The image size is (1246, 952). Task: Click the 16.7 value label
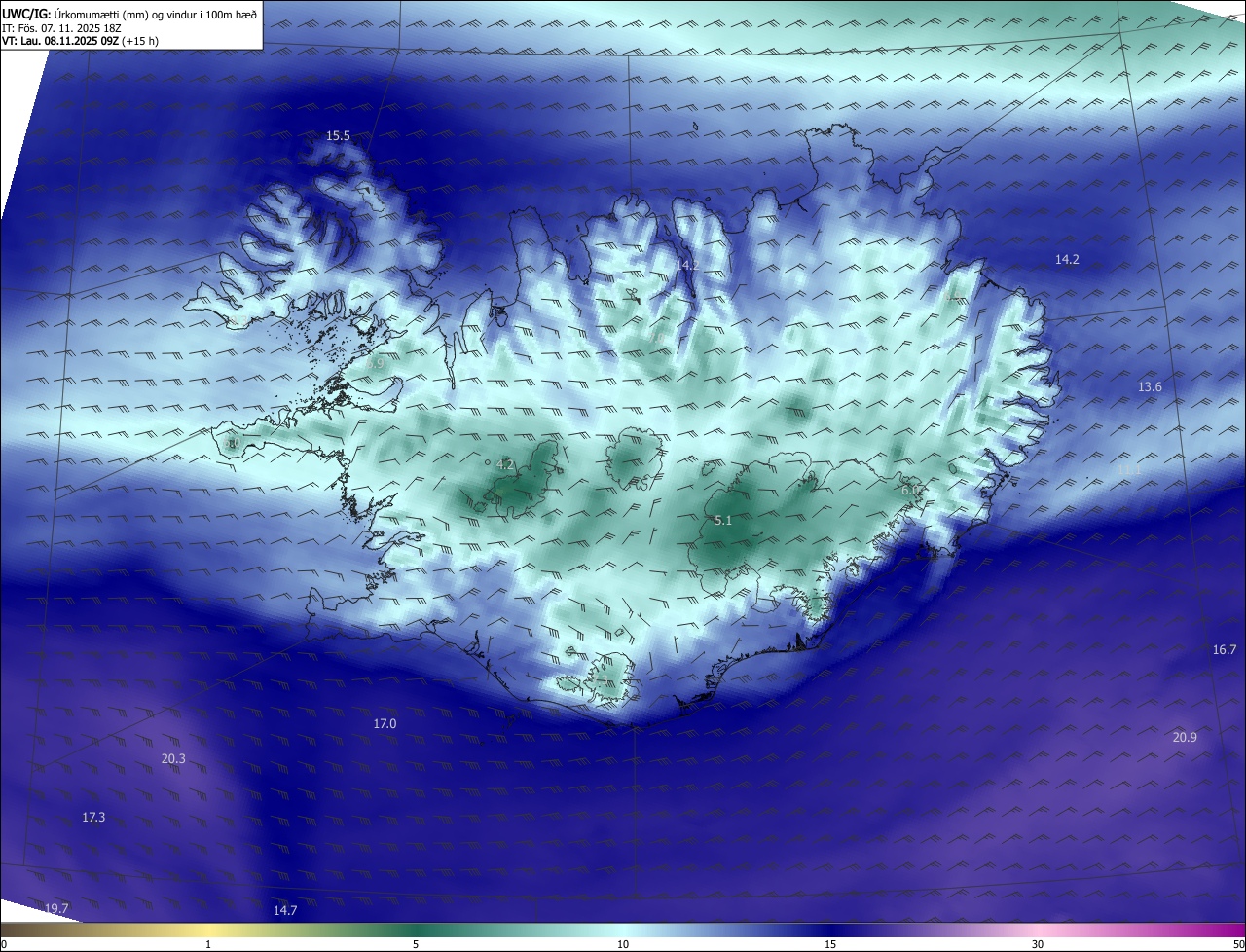(x=1224, y=649)
